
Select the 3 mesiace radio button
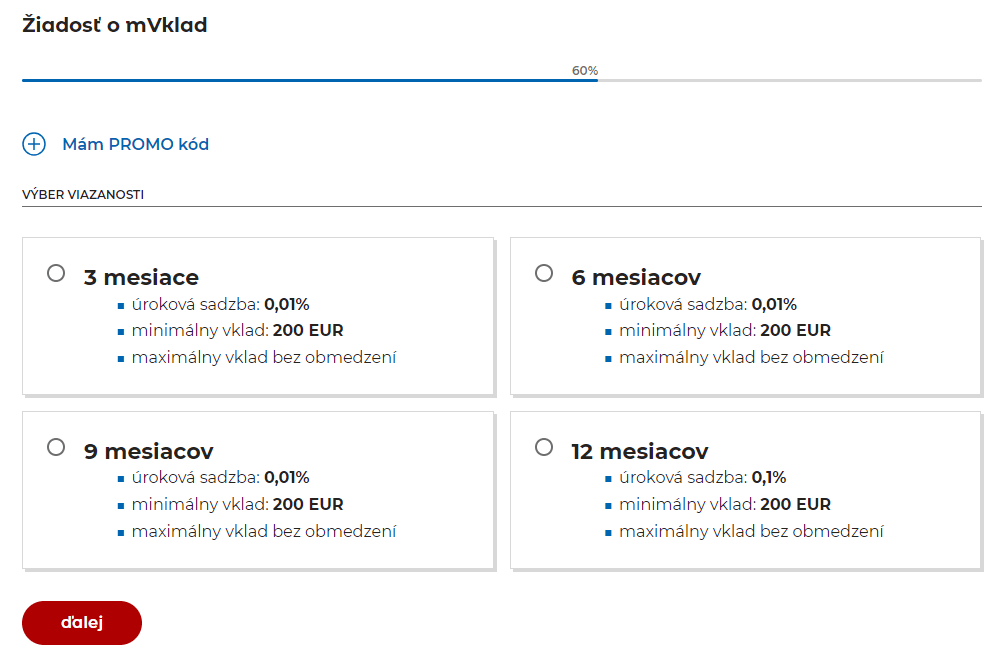[56, 273]
